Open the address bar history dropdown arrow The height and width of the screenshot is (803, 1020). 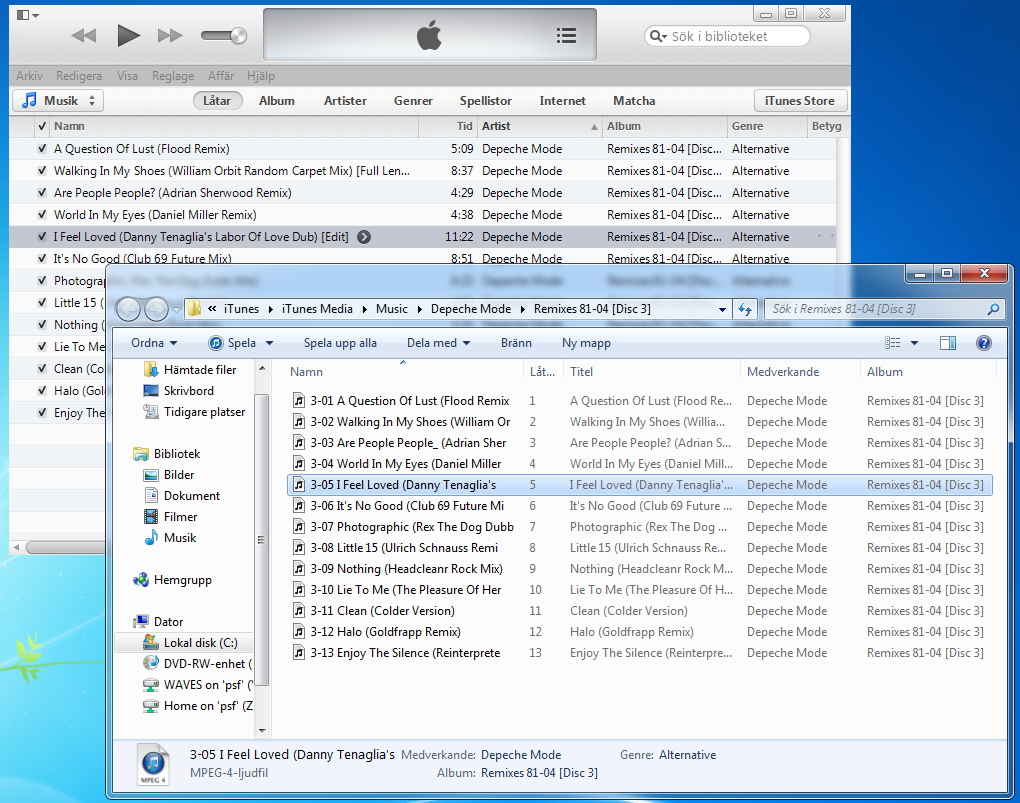click(722, 309)
